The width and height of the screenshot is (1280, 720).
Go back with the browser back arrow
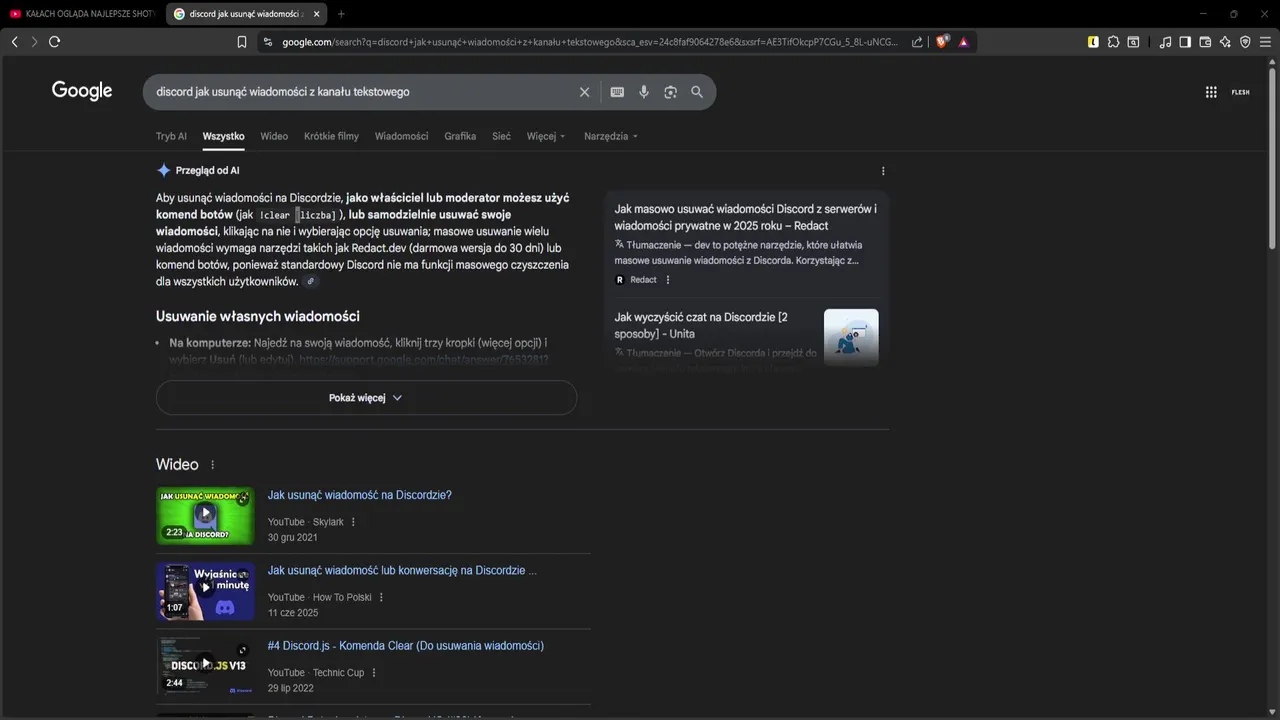[14, 42]
